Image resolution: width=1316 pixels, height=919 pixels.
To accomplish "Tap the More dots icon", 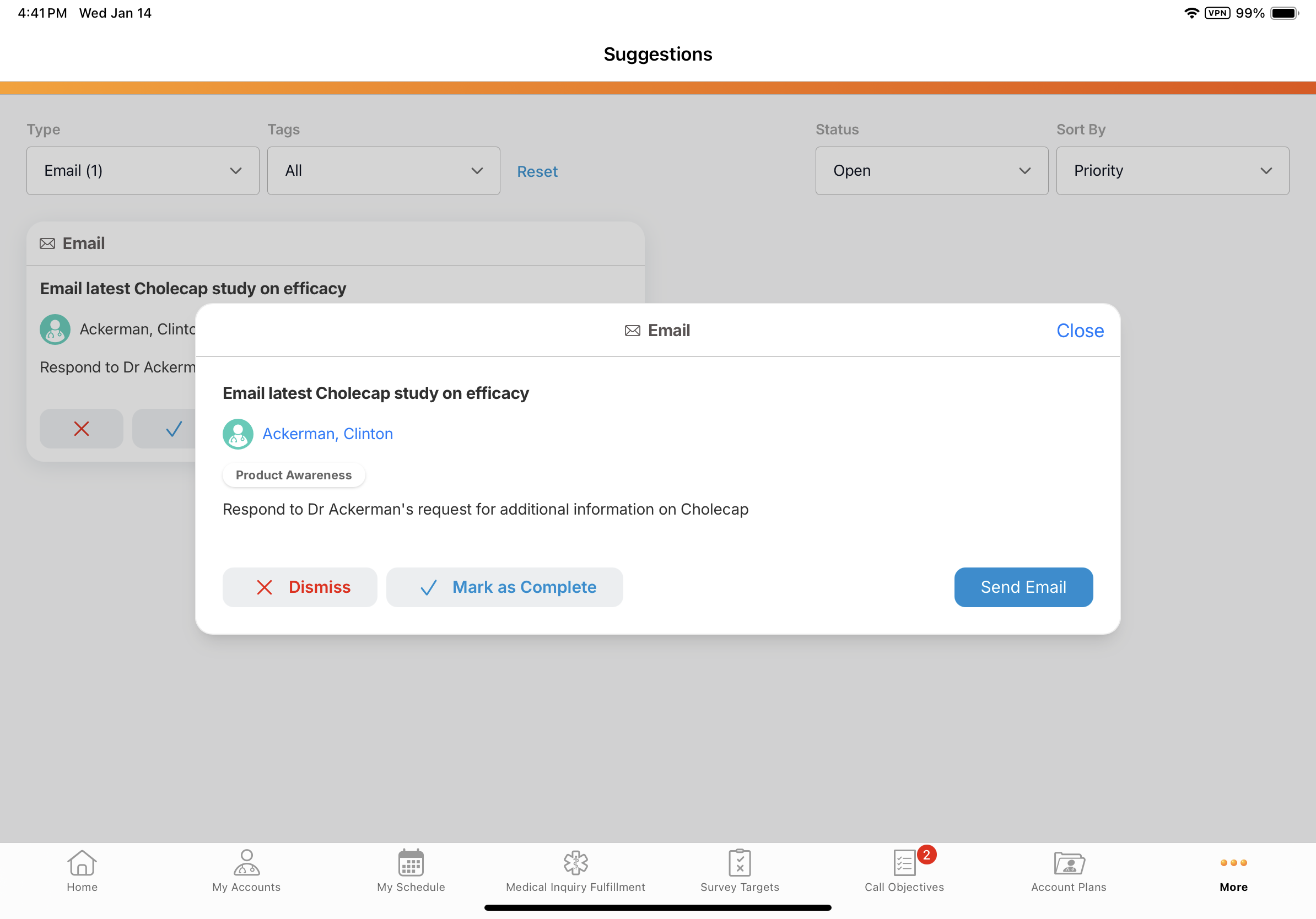I will (x=1233, y=863).
